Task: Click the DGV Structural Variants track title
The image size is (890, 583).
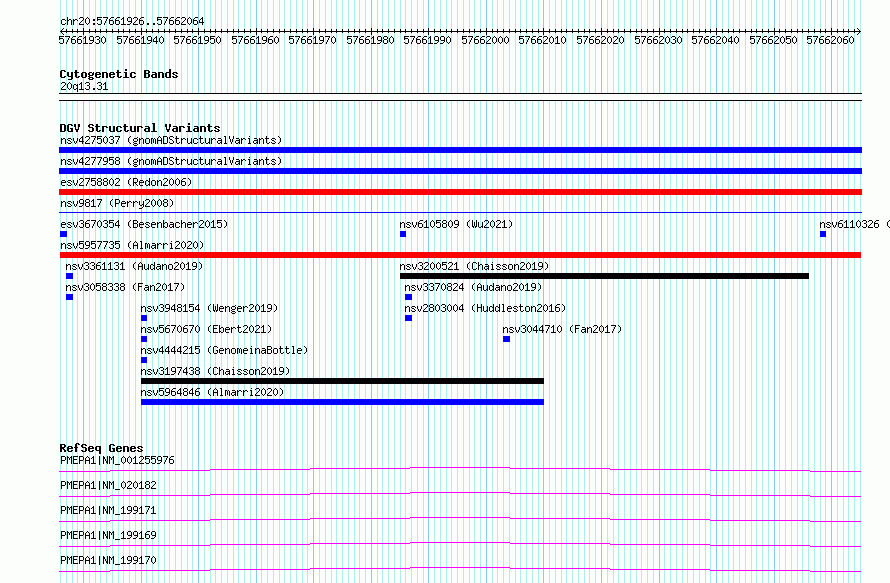Action: 140,128
